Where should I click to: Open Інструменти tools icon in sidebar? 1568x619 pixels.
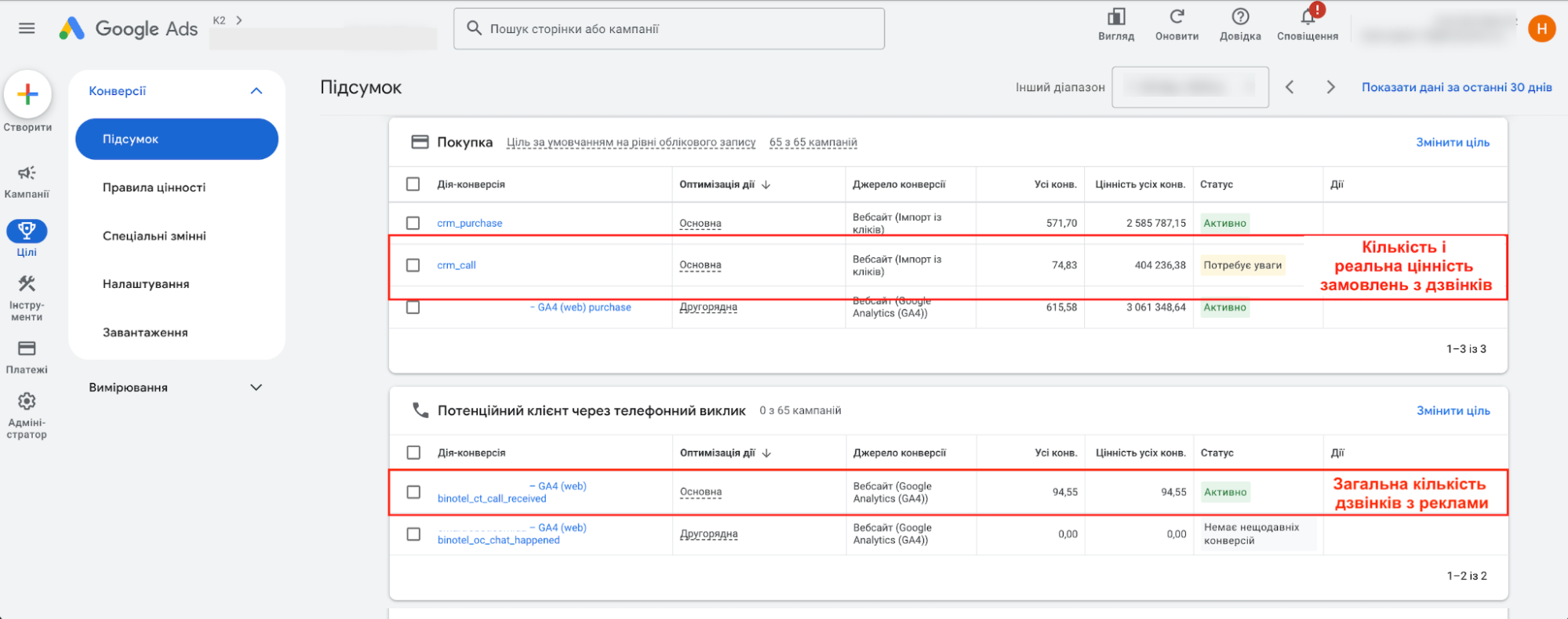coord(27,284)
